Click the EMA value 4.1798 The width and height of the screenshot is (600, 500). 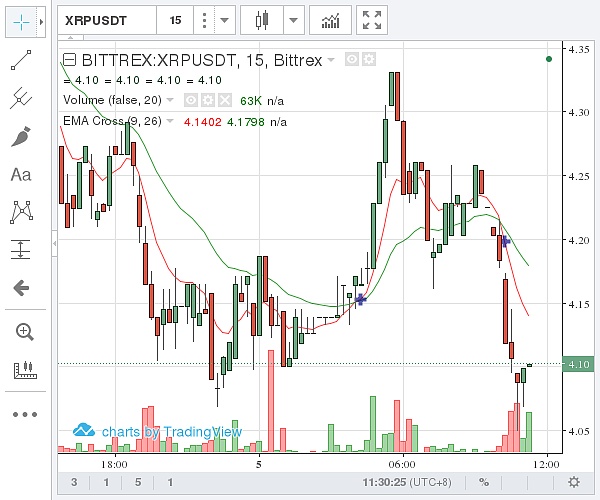tap(246, 122)
